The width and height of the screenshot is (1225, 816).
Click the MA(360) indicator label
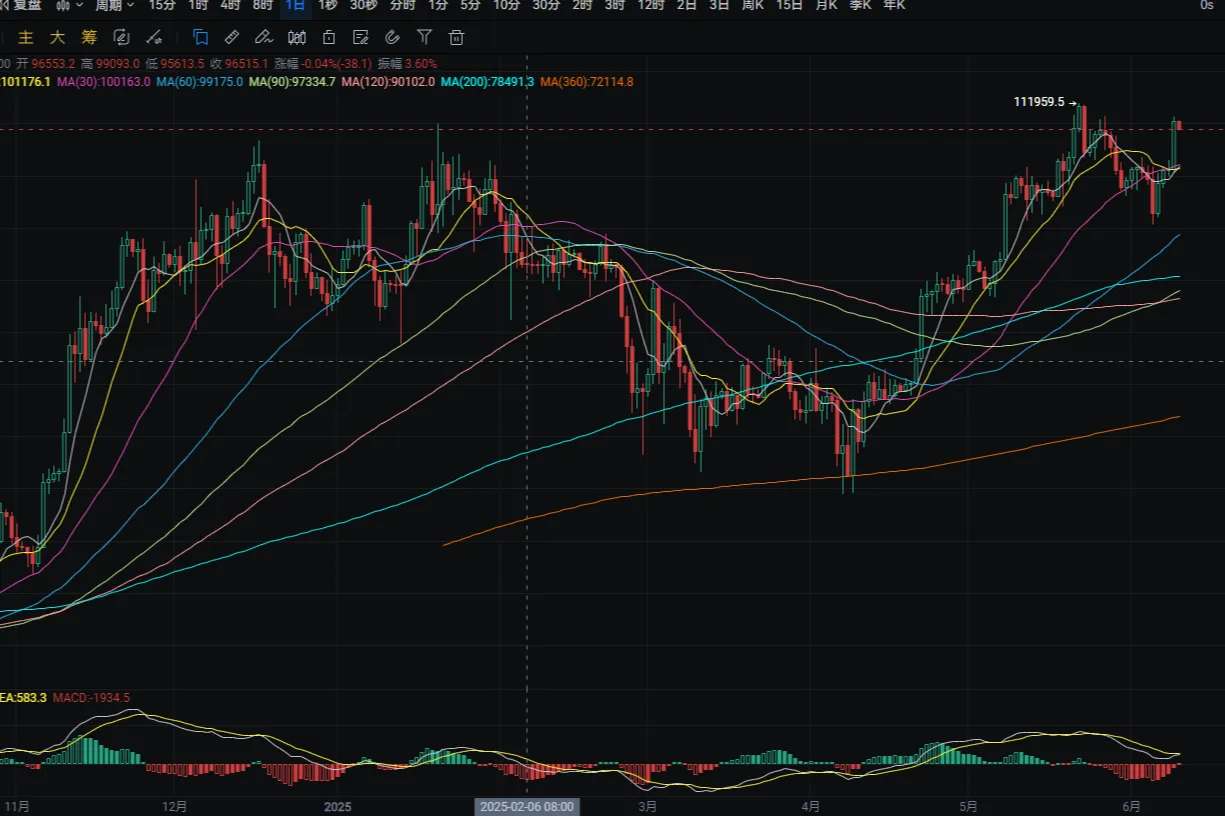(587, 81)
